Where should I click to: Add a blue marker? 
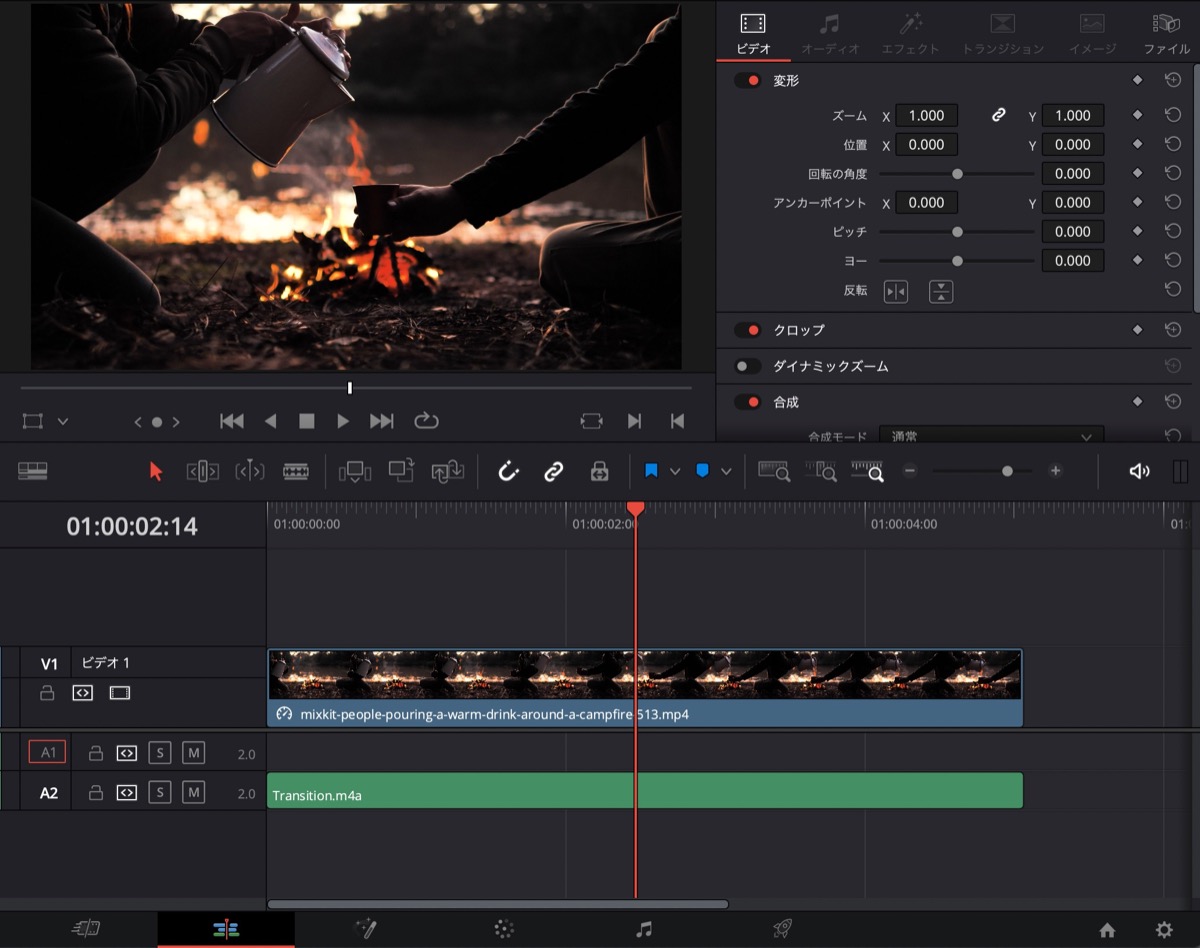click(702, 471)
